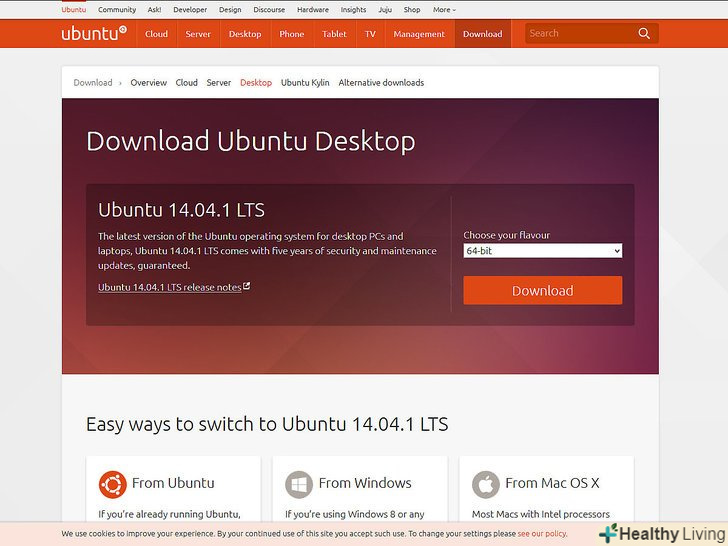
Task: Open Ubuntu 14.04.1 LTS release notes link
Action: tap(169, 287)
